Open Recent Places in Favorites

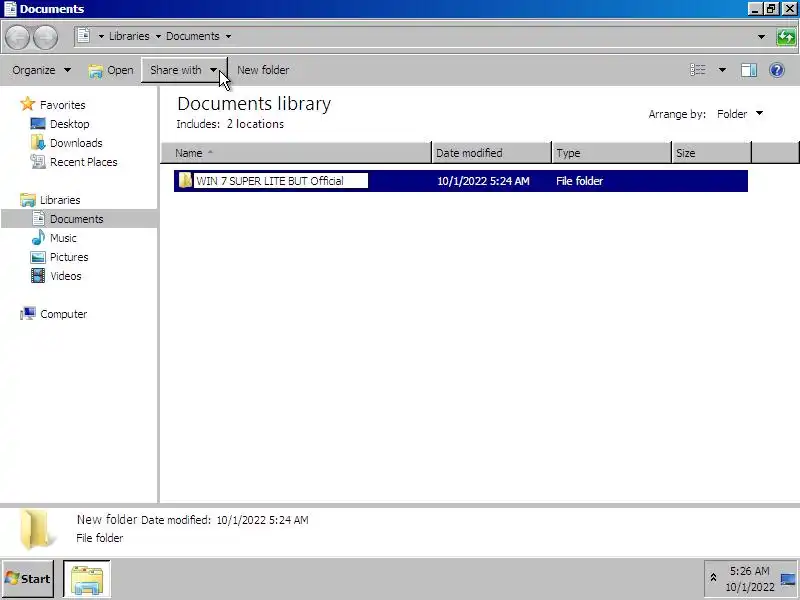point(84,162)
